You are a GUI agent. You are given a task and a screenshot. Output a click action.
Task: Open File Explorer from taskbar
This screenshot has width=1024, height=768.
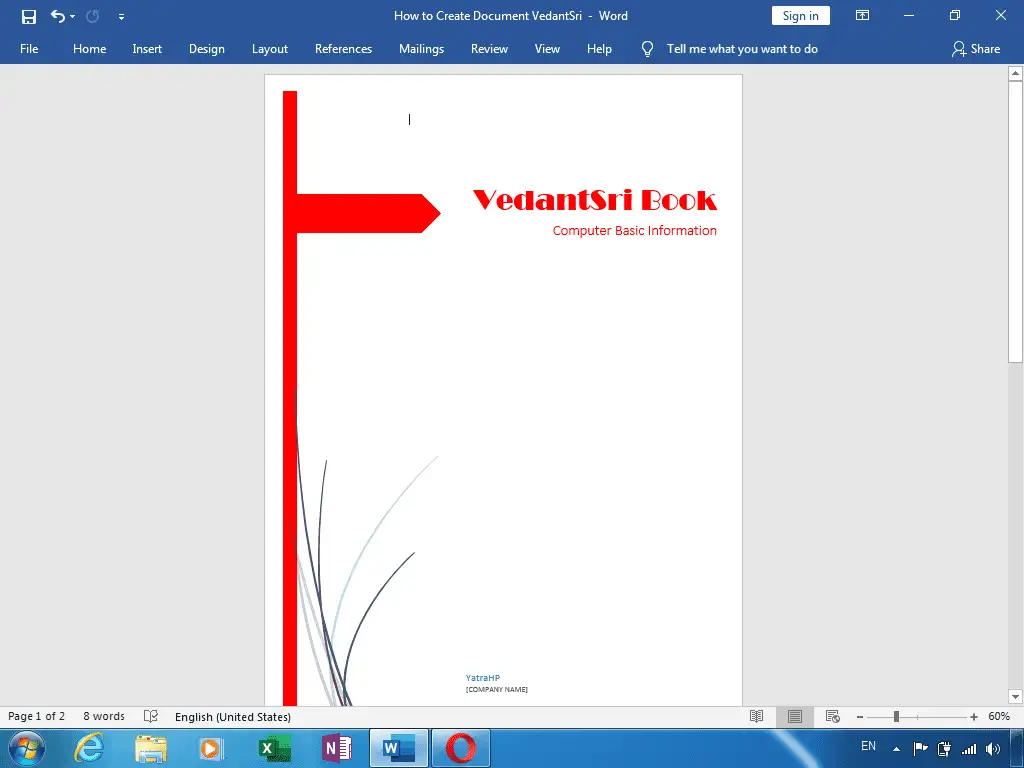[151, 748]
